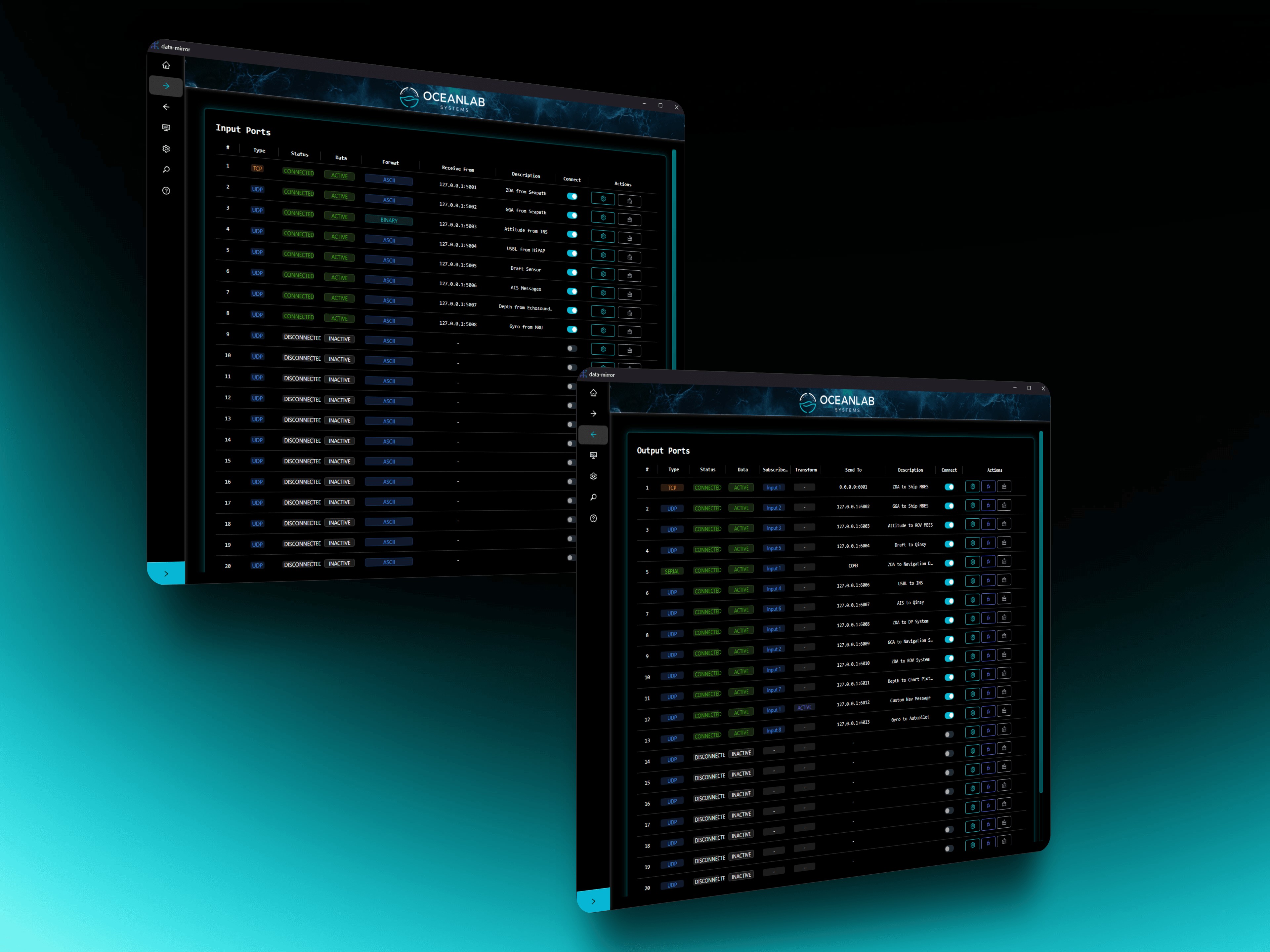Switch to input ports tab in right window
Image resolution: width=1270 pixels, height=952 pixels.
(593, 413)
